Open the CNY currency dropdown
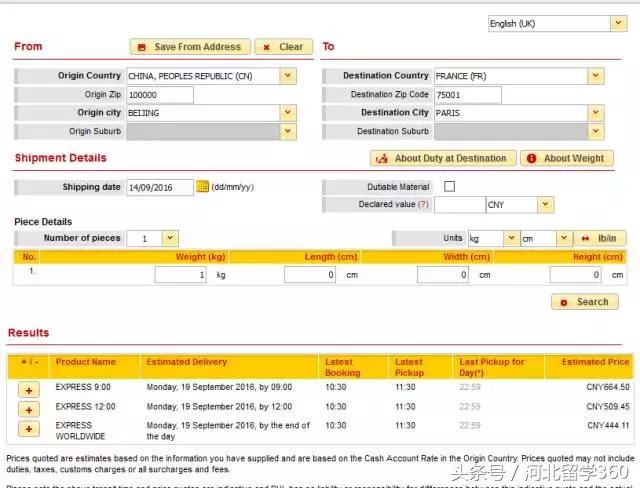The image size is (640, 488). (x=545, y=205)
